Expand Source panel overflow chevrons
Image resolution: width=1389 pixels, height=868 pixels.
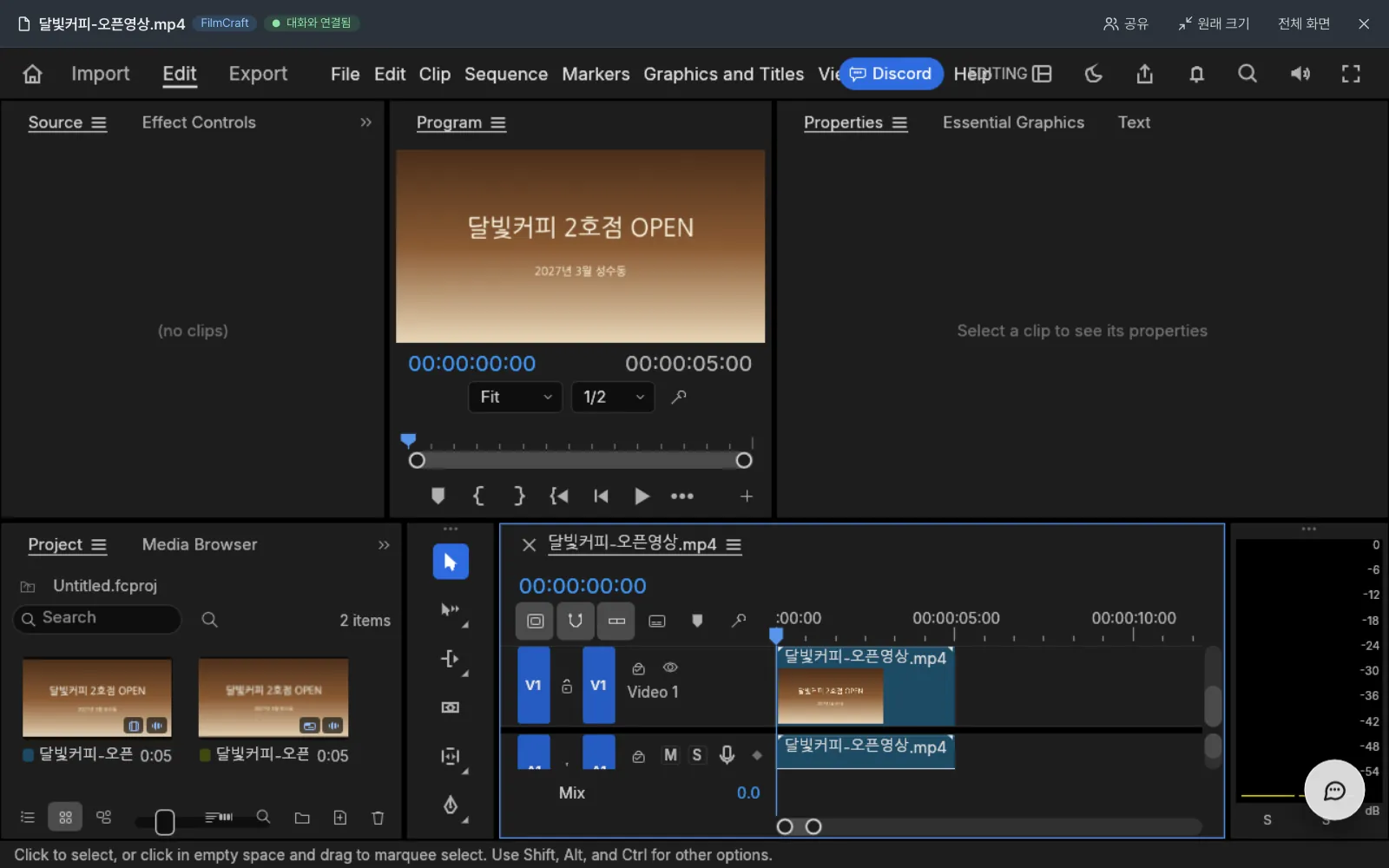tap(365, 122)
